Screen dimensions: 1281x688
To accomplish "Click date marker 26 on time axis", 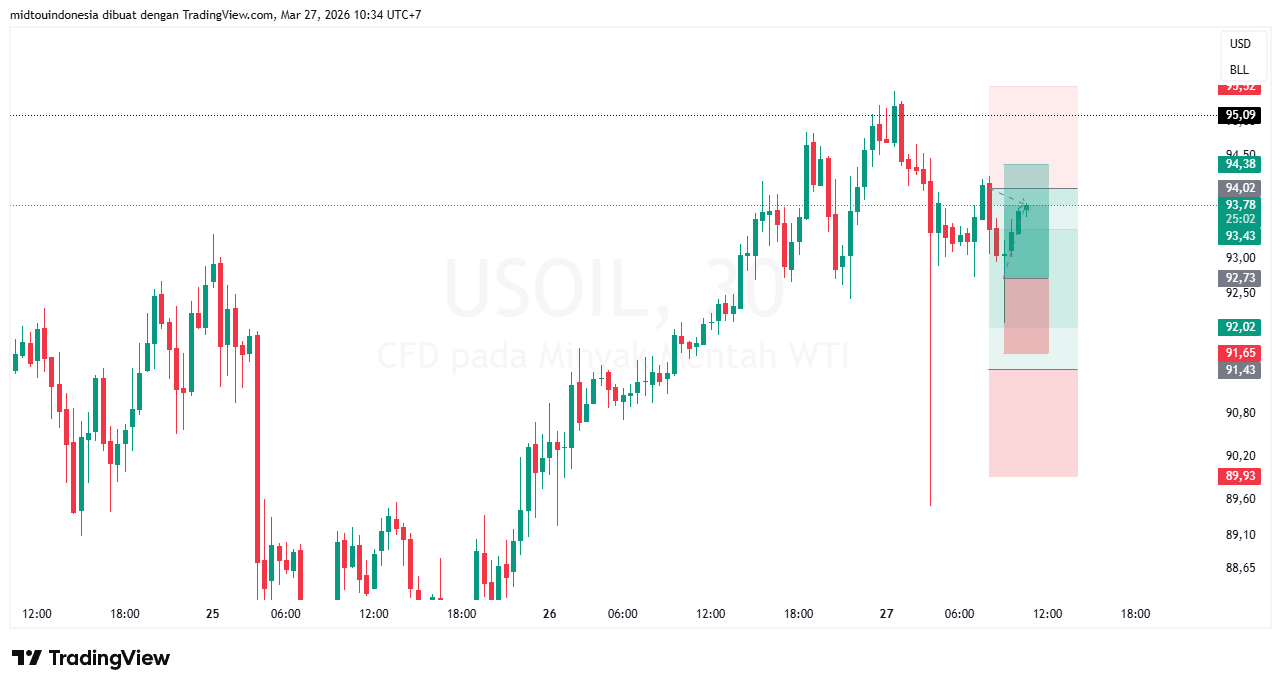I will coord(549,614).
